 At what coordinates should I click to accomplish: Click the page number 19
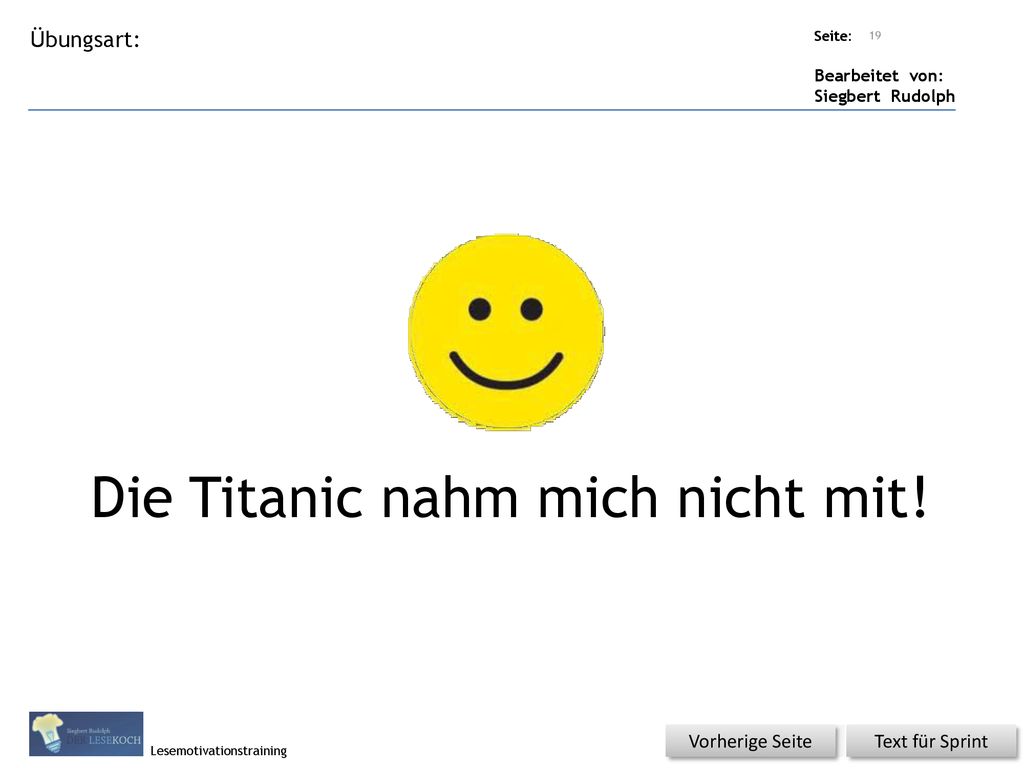tap(875, 35)
